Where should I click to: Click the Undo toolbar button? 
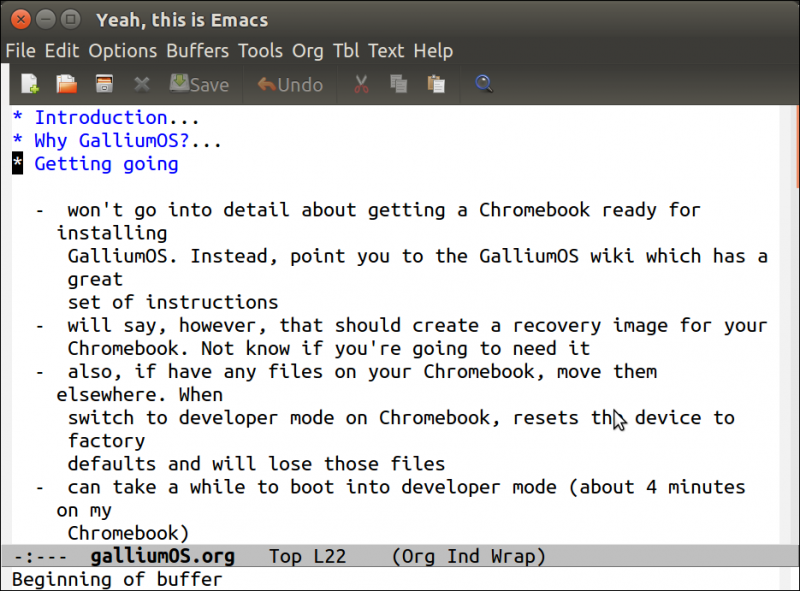[x=290, y=85]
